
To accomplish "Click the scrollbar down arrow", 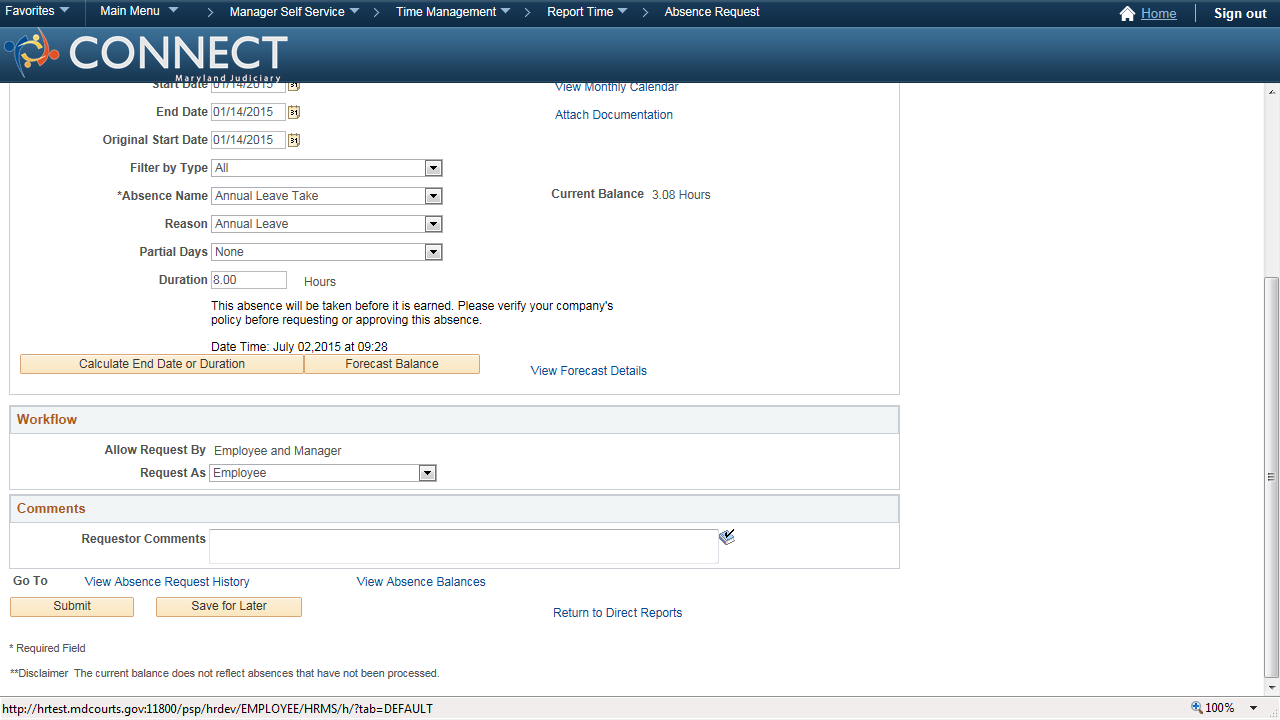I will pyautogui.click(x=1271, y=687).
